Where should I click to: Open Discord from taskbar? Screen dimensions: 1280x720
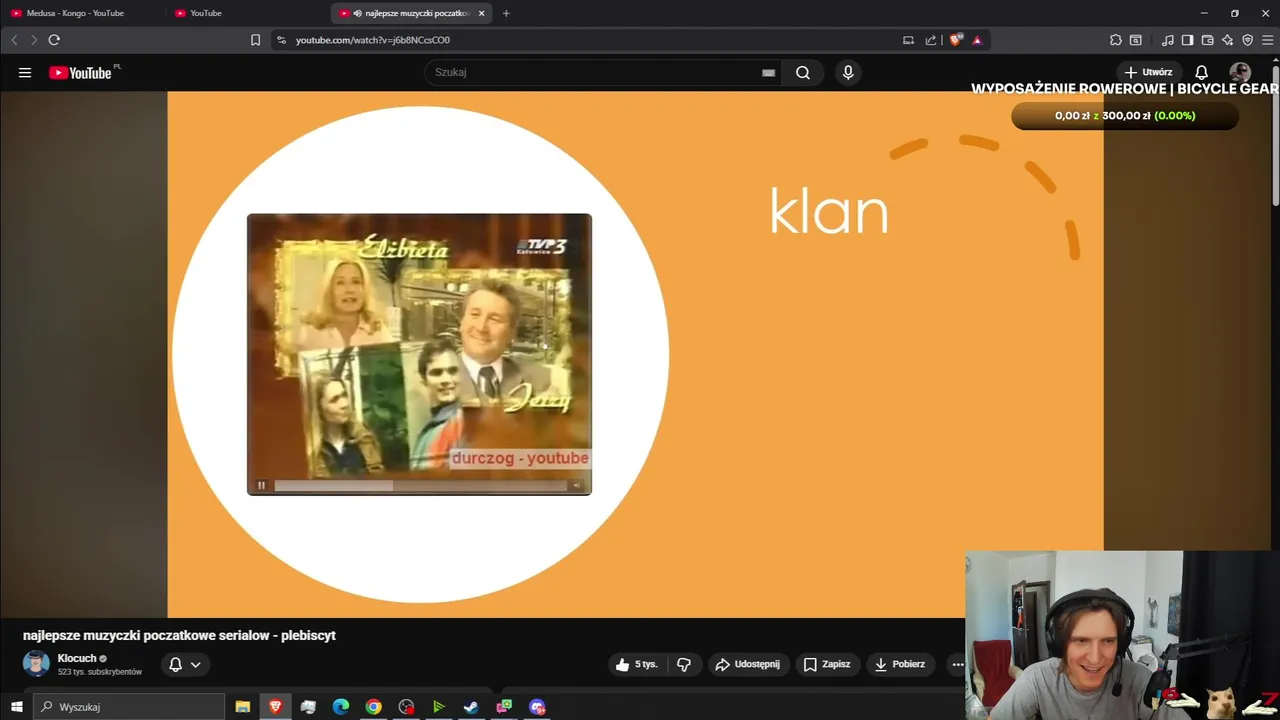pyautogui.click(x=537, y=707)
